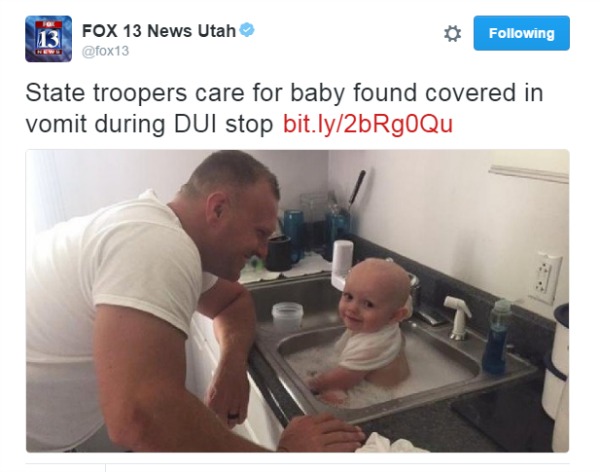Visit the FOX 13 News Utah profile name
This screenshot has width=600, height=472.
pos(158,31)
